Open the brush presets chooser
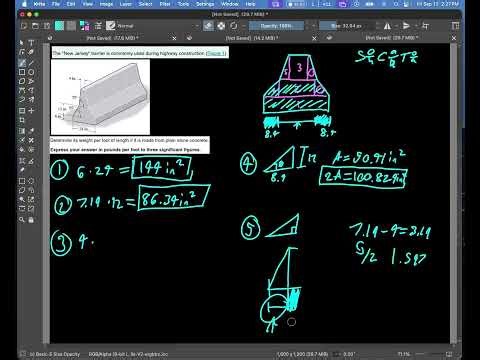The height and width of the screenshot is (360, 480). tap(110, 26)
